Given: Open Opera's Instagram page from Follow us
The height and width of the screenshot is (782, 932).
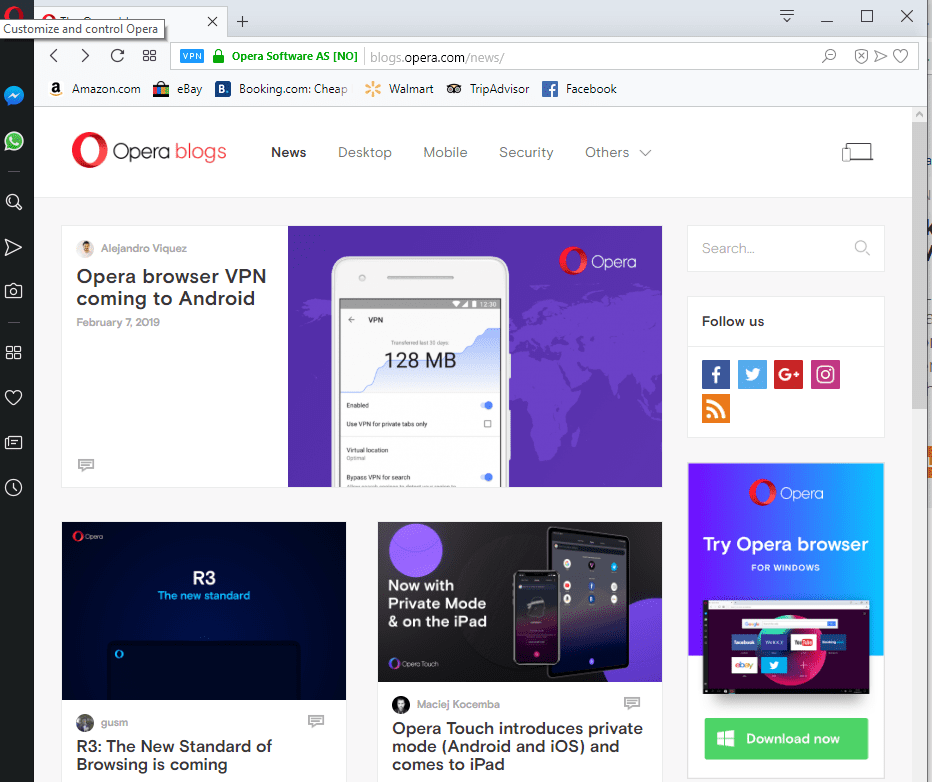Looking at the screenshot, I should 825,374.
